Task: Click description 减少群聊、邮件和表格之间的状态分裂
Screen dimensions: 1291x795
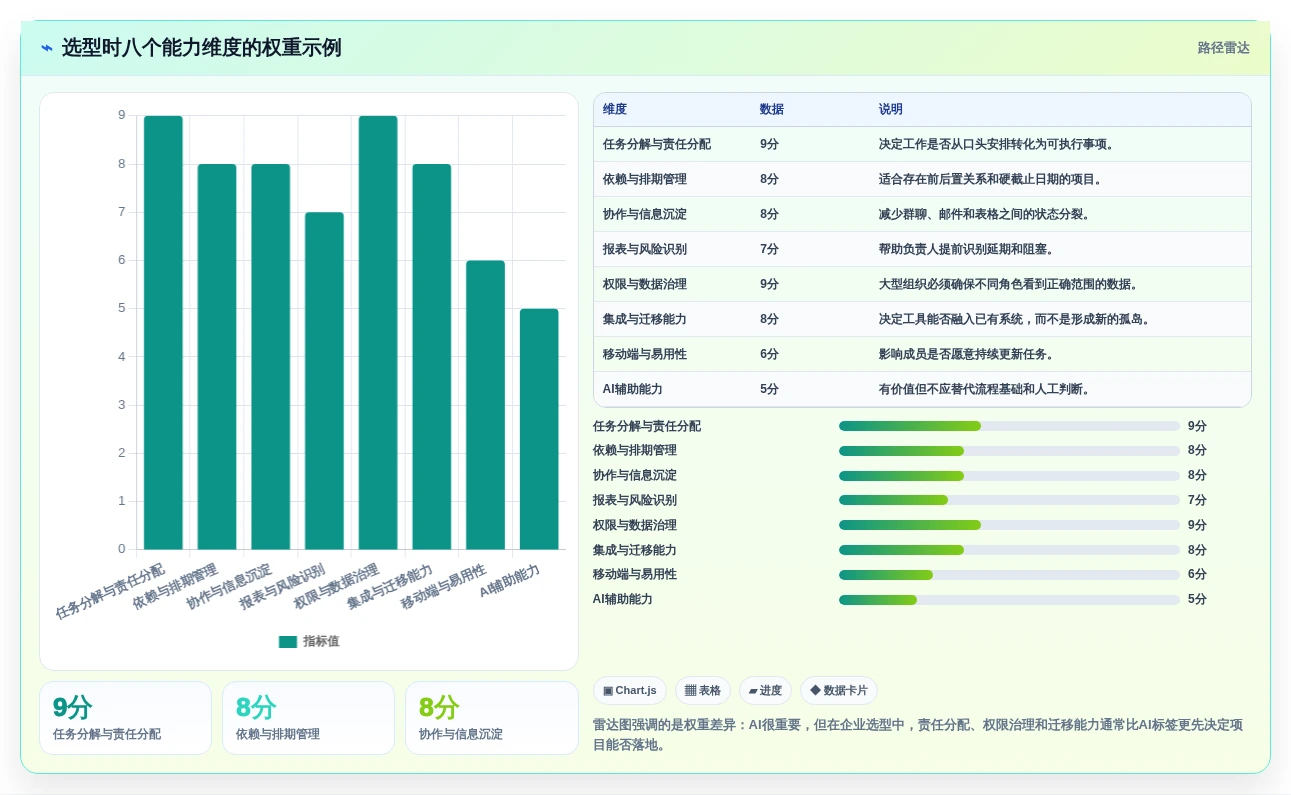Action: pyautogui.click(x=984, y=214)
